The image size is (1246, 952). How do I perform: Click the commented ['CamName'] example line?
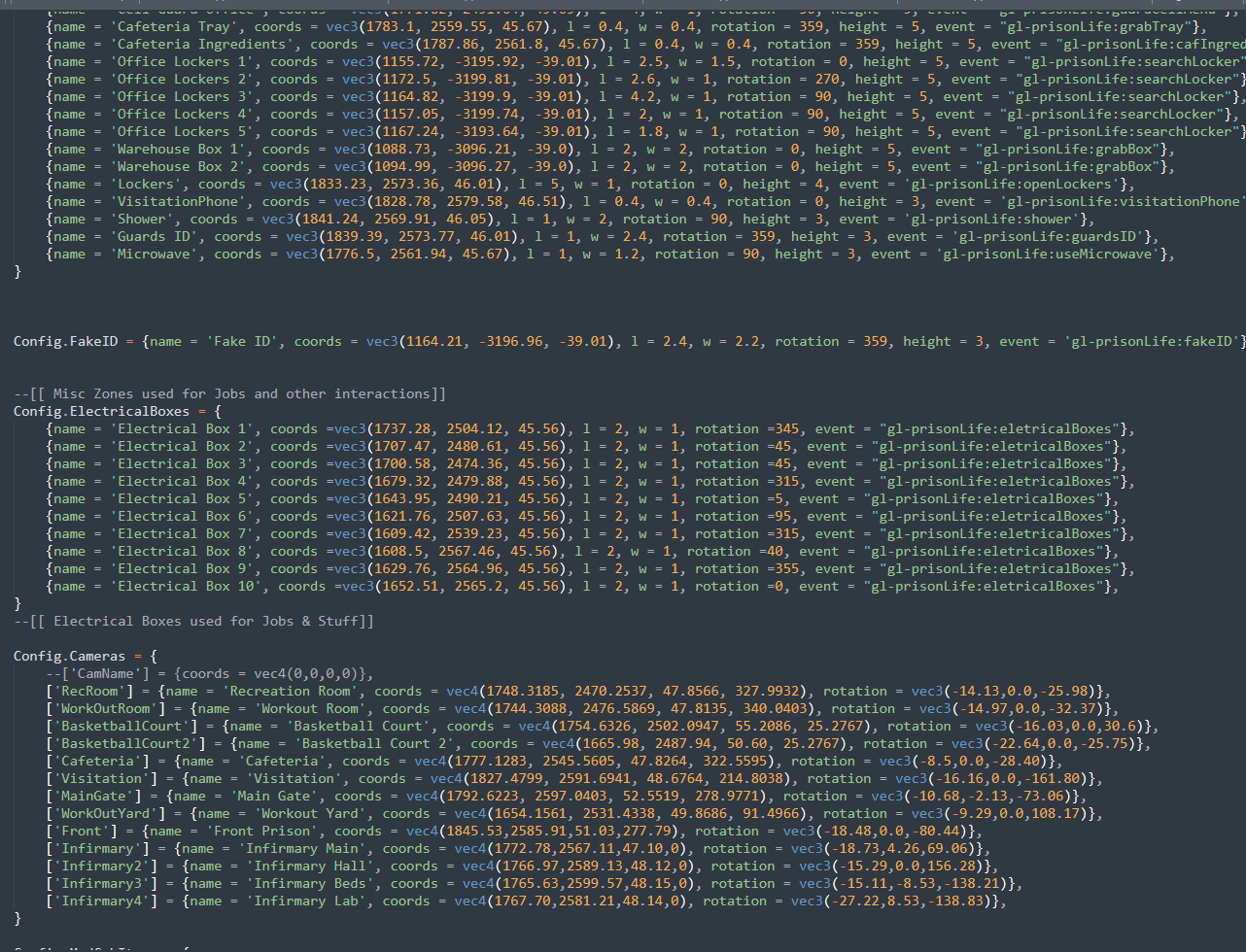pos(210,673)
